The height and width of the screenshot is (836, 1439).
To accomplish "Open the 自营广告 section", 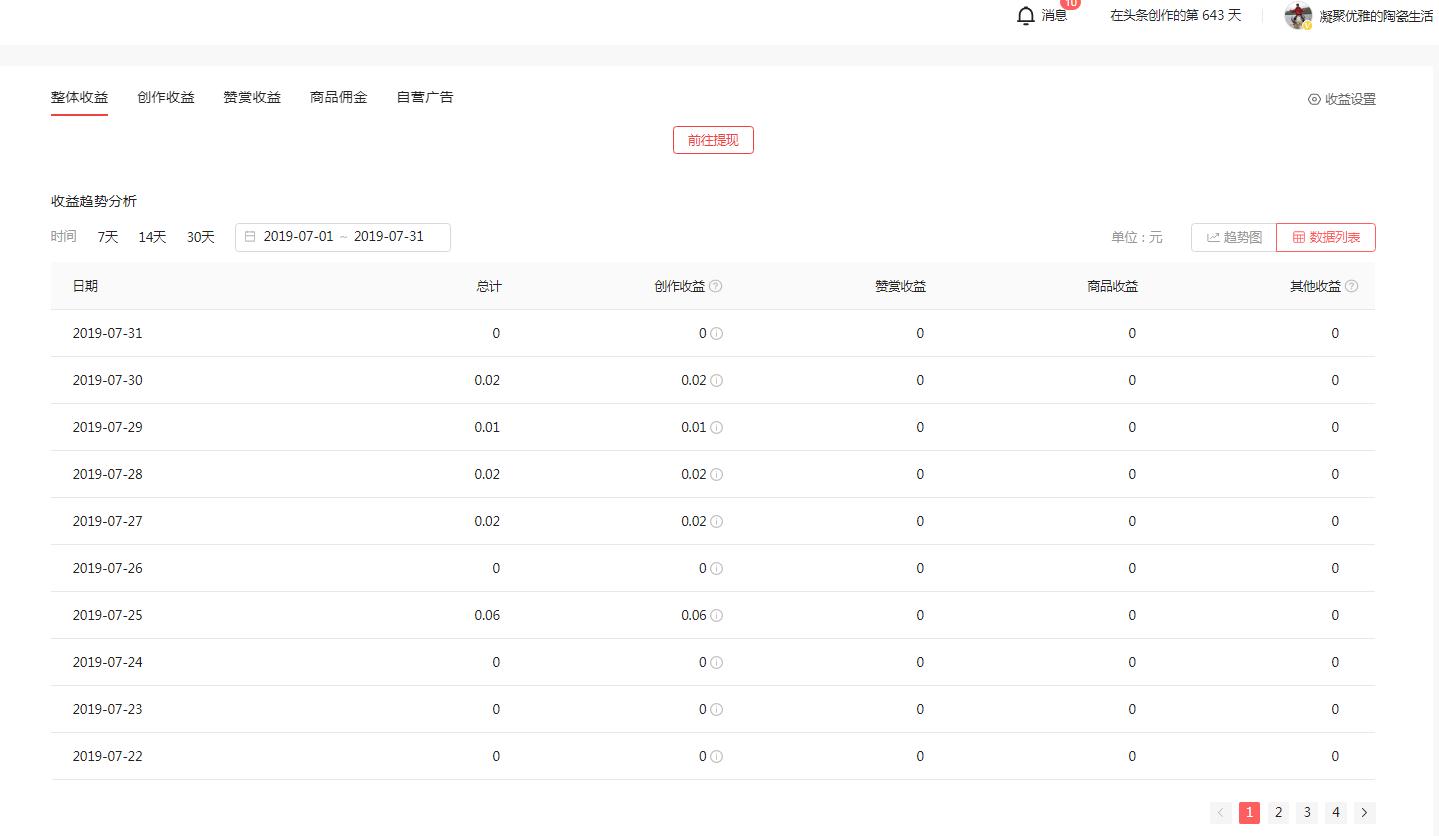I will point(423,97).
